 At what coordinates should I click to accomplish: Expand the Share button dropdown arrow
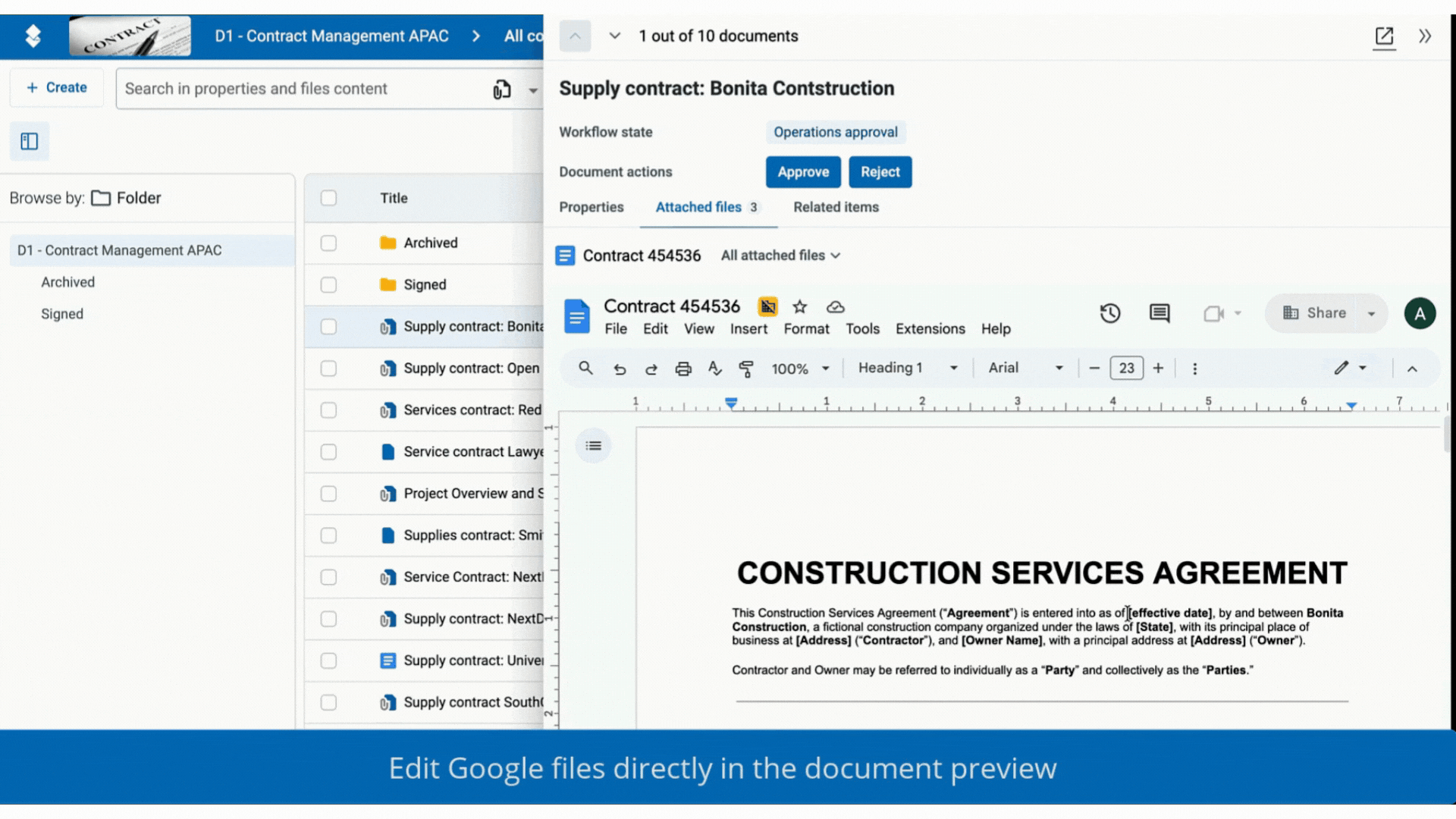1371,314
